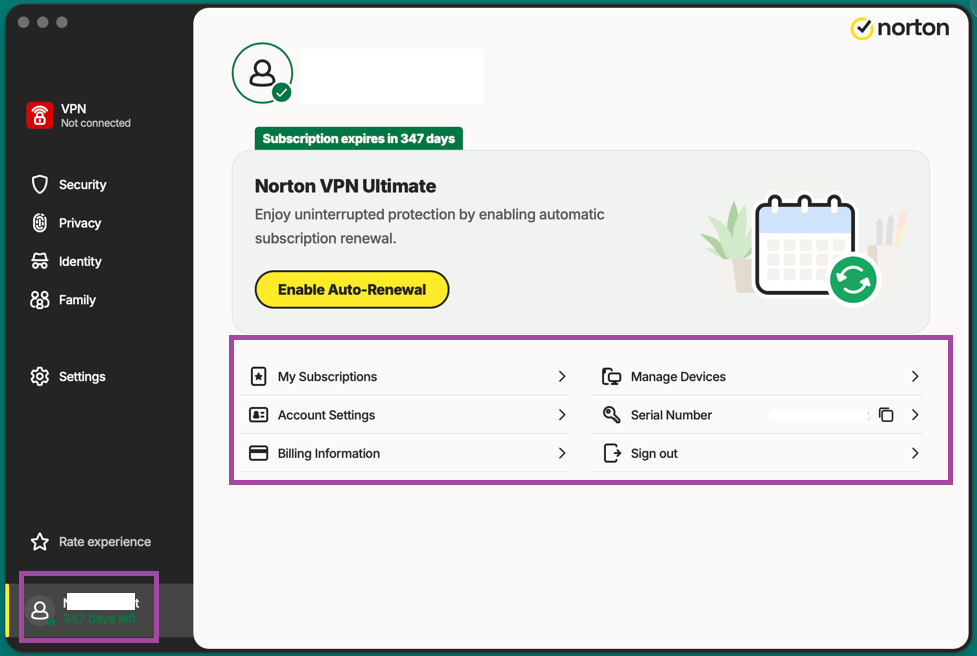This screenshot has width=977, height=656.
Task: Click the Family people icon
Action: (x=40, y=300)
